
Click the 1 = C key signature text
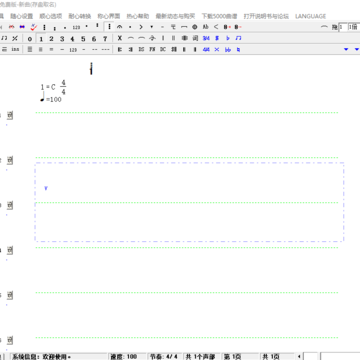(x=48, y=87)
